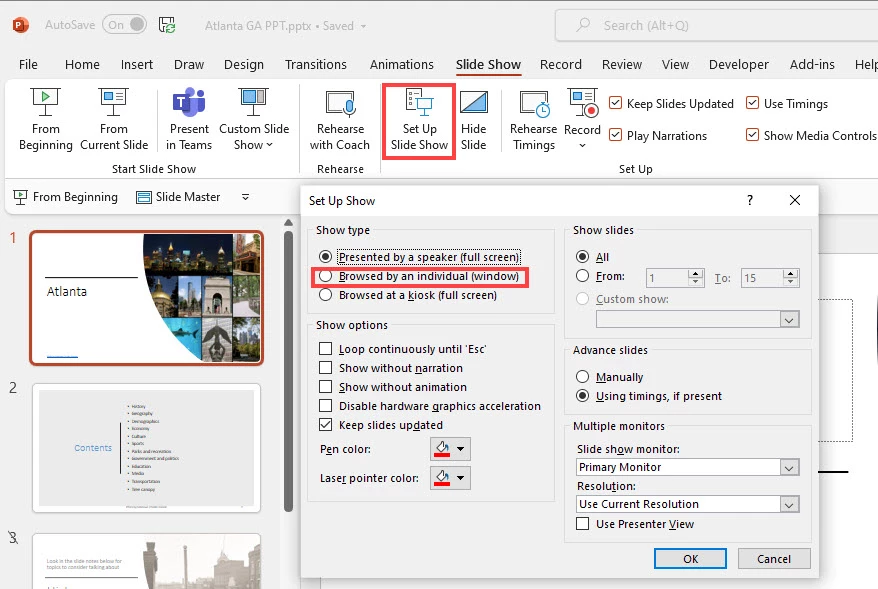
Task: Click Set Up Slide Show button
Action: pyautogui.click(x=419, y=121)
